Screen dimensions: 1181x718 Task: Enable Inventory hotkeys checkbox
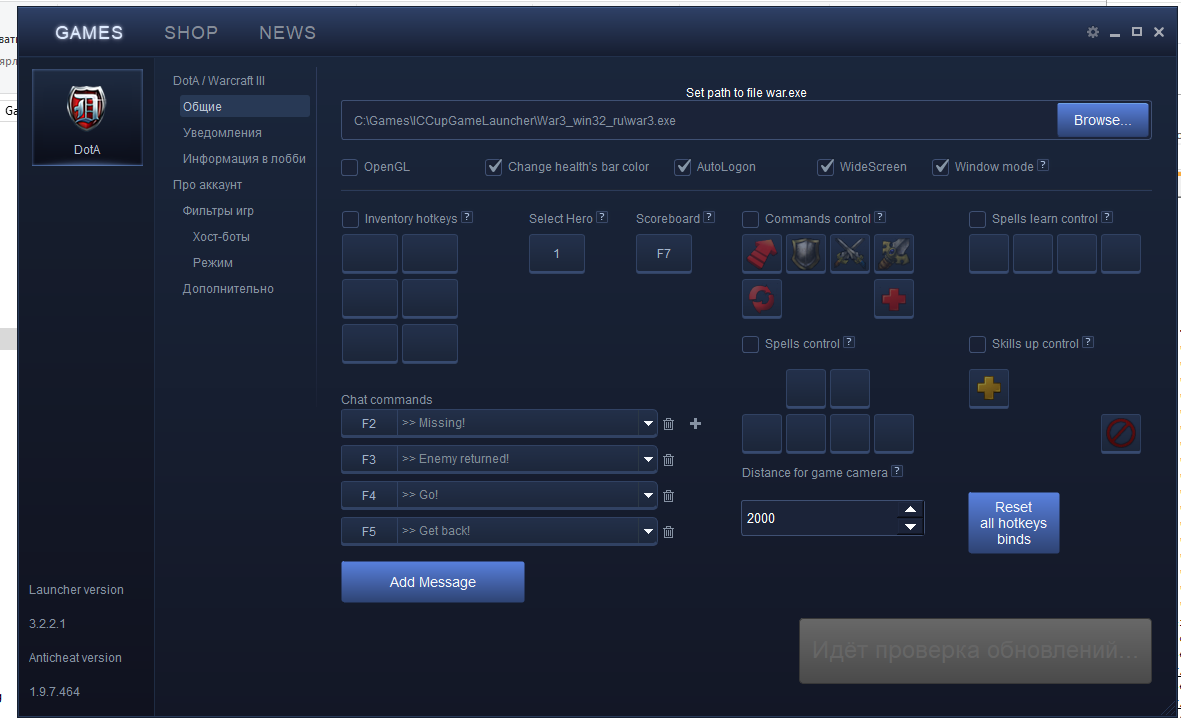pos(350,219)
